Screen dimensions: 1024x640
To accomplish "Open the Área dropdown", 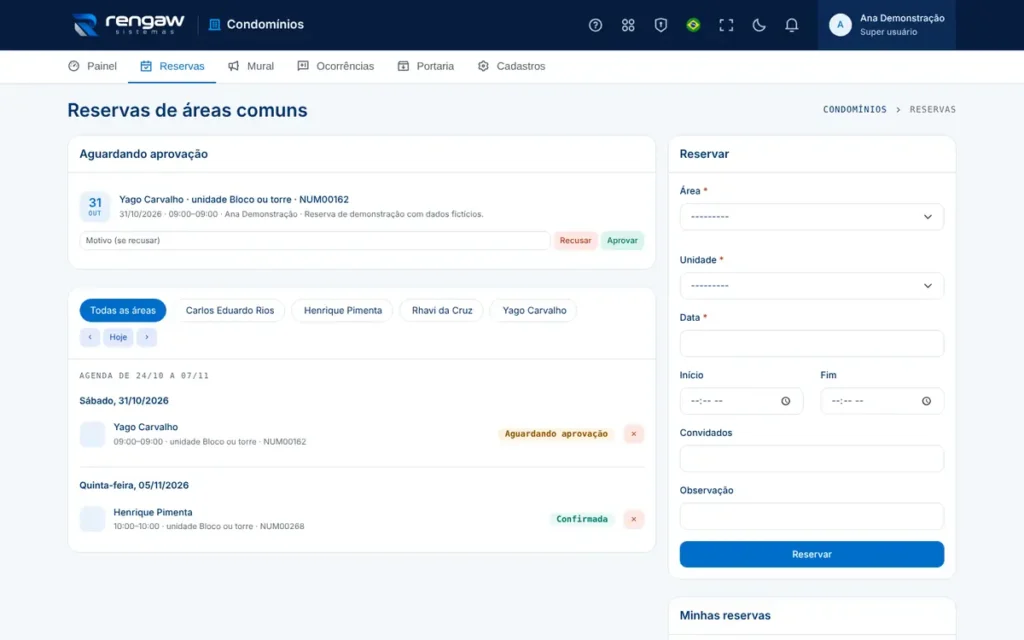I will click(811, 217).
